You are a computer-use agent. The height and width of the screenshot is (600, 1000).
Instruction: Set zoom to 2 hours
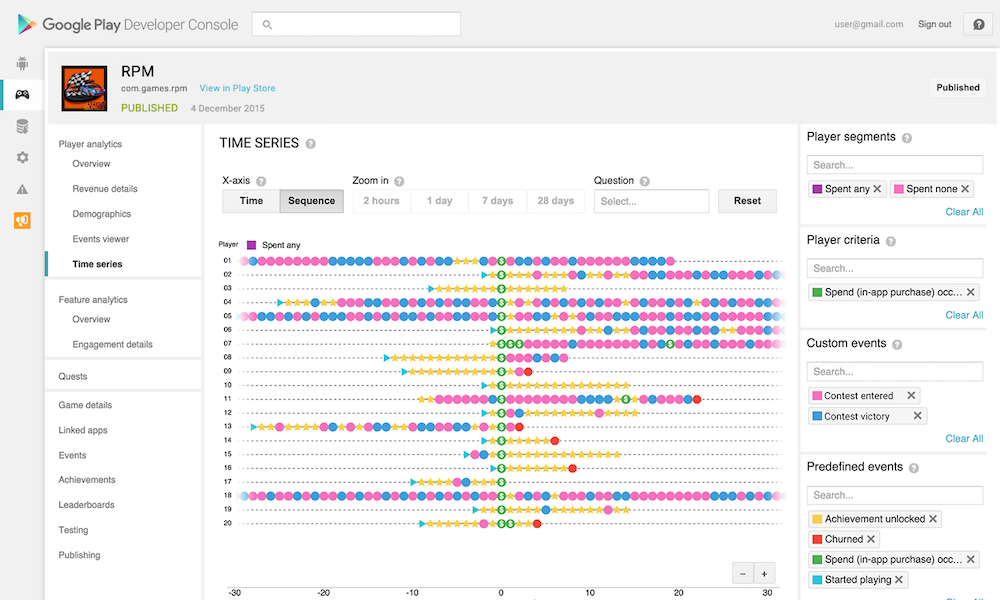381,201
